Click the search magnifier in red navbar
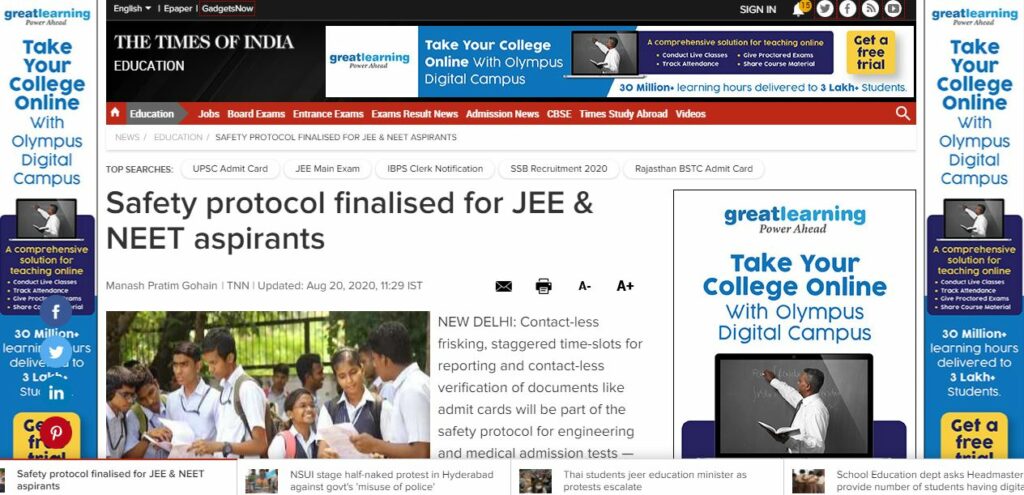Image resolution: width=1024 pixels, height=495 pixels. click(x=903, y=114)
